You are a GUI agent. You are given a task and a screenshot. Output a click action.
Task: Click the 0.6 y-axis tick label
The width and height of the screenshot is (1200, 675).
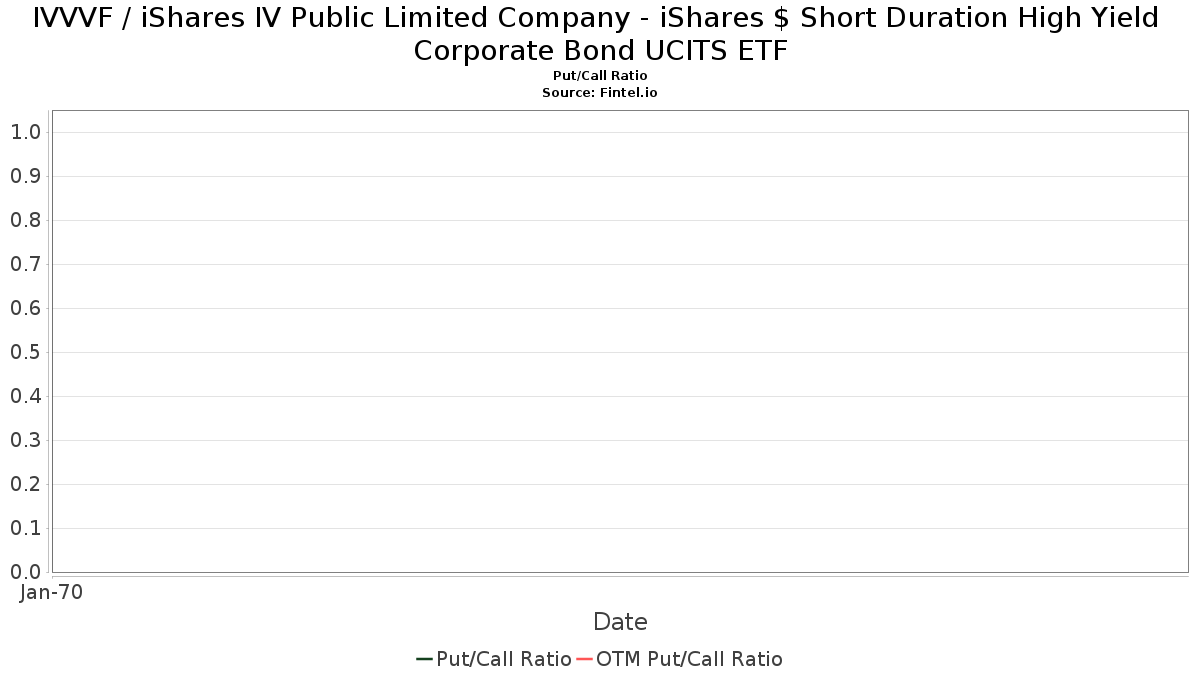[25, 308]
